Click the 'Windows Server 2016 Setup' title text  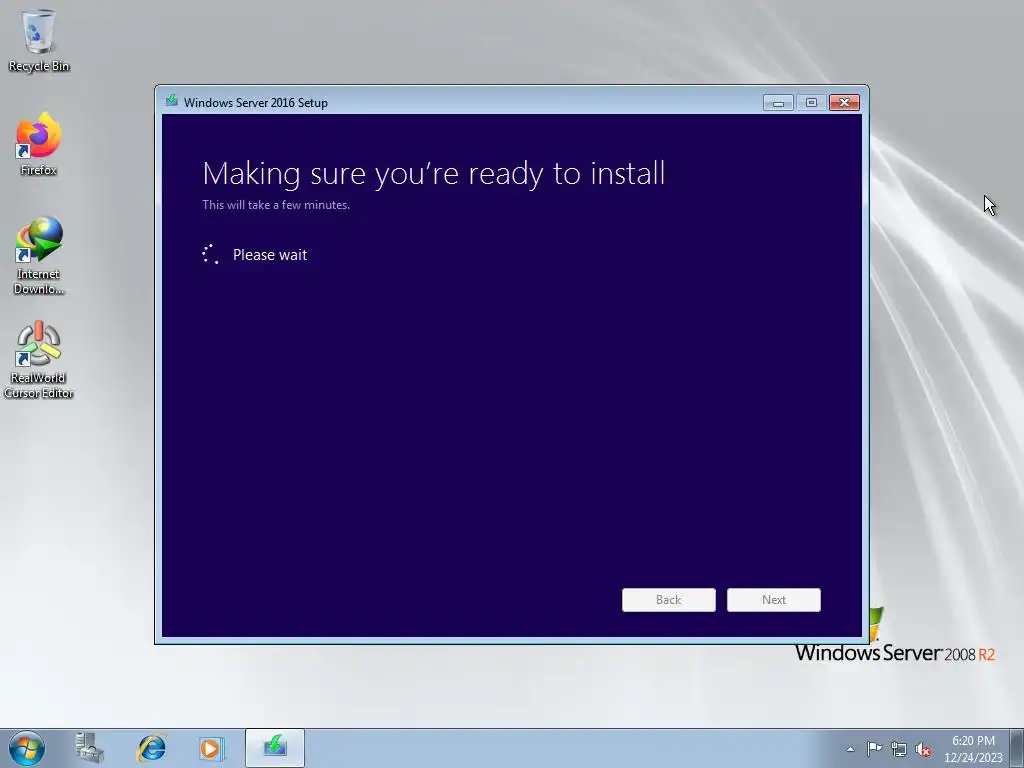point(255,103)
